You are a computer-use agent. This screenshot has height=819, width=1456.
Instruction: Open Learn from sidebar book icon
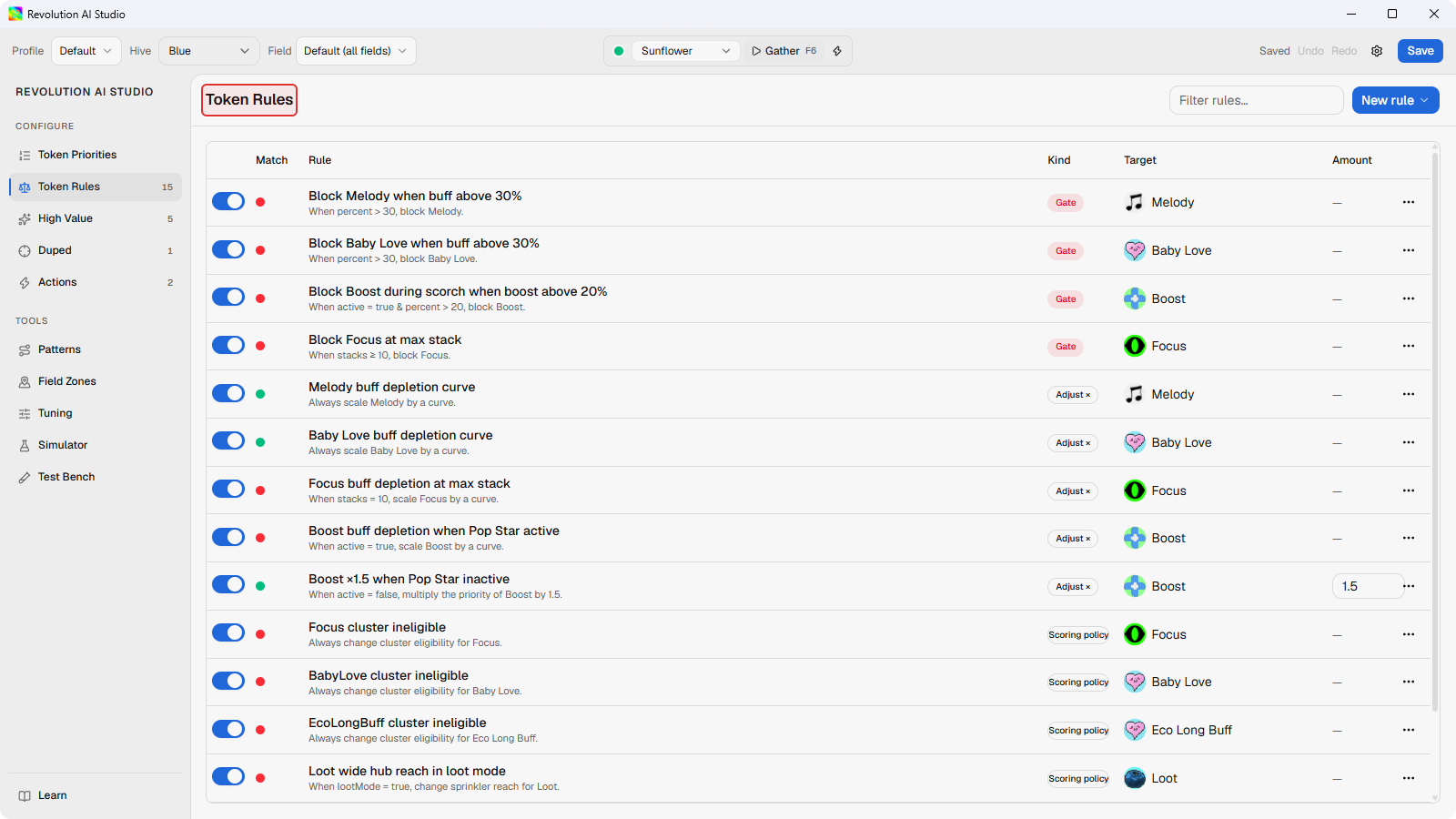point(25,795)
